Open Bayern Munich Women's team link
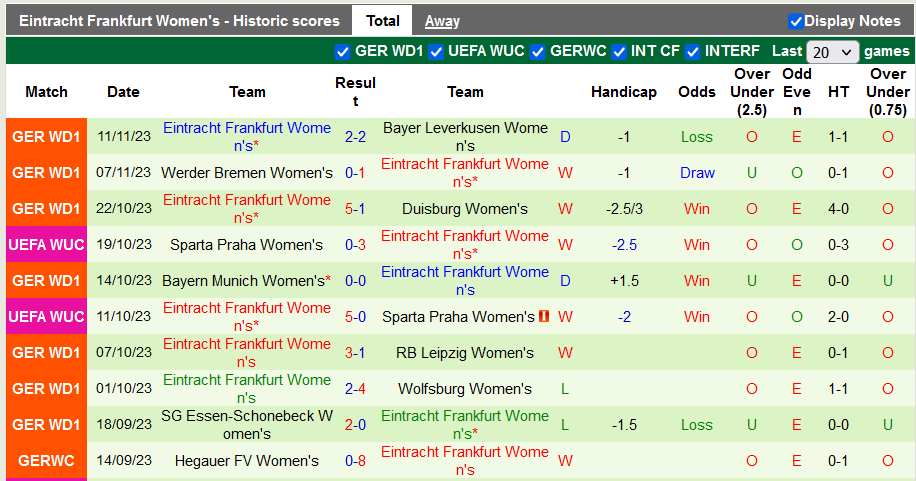Viewport: 916px width, 481px height. tap(245, 281)
